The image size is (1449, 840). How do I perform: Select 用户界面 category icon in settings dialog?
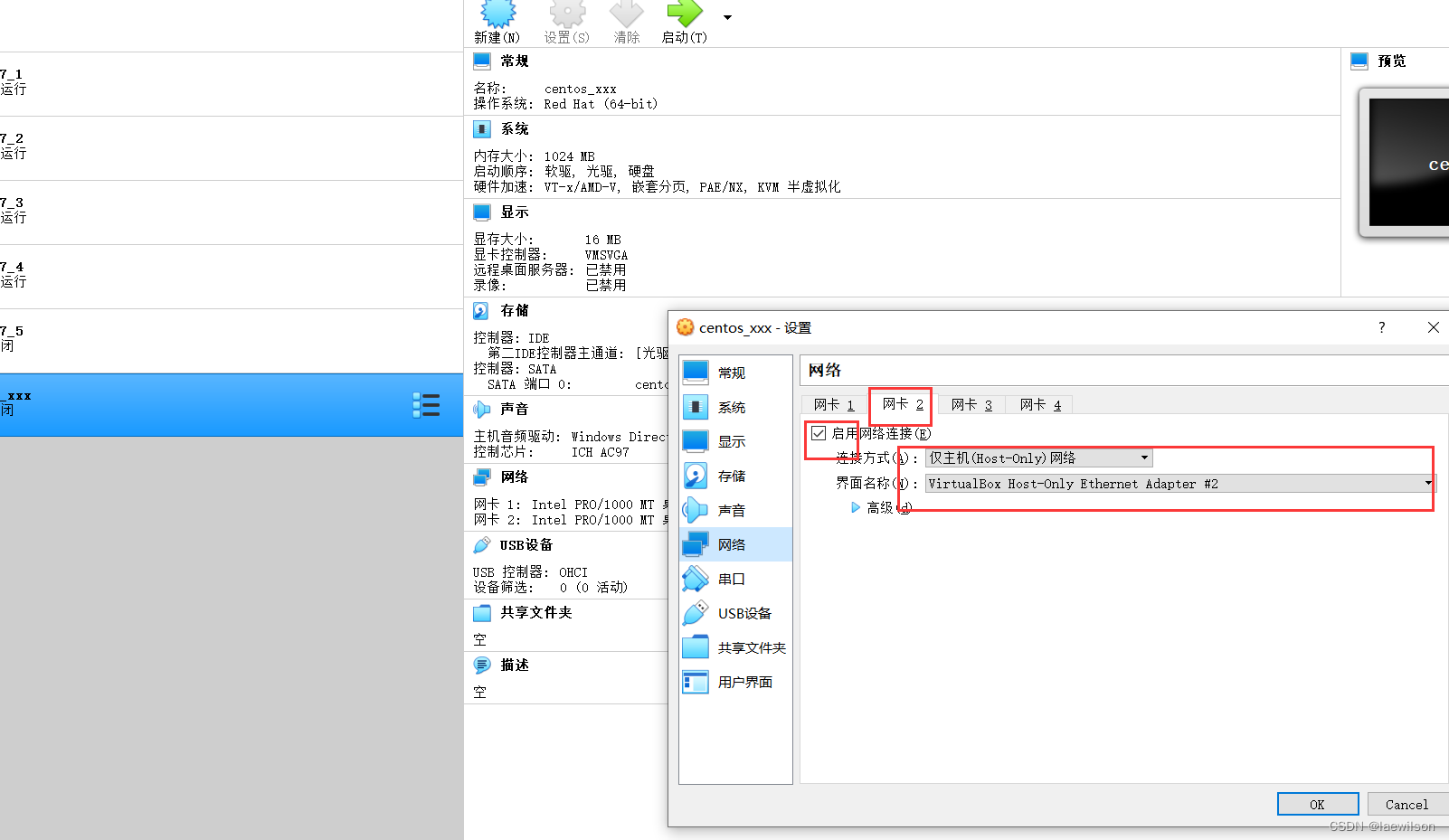tap(696, 682)
